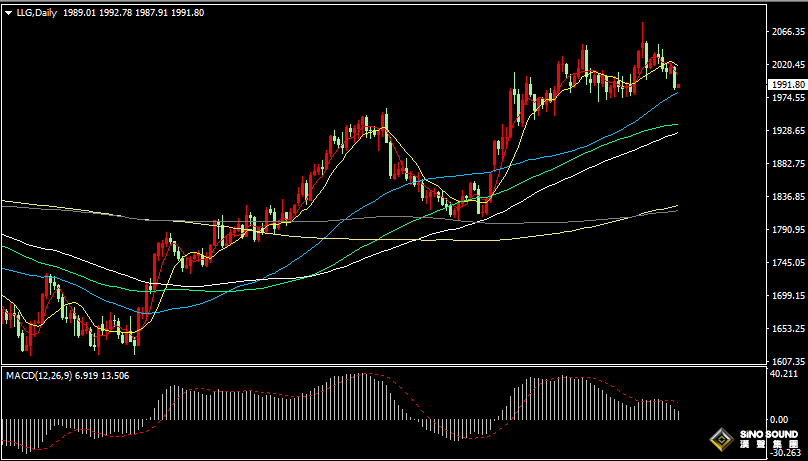
Task: Click the 2066.35 price axis label
Action: [788, 32]
